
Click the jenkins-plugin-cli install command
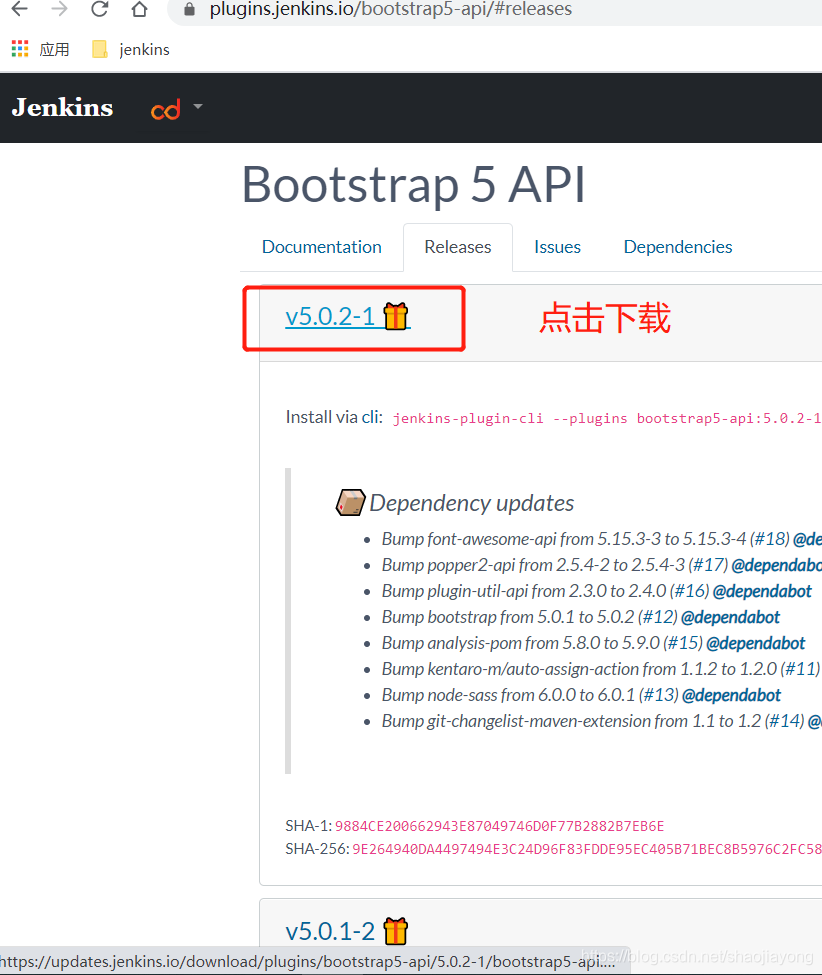point(606,418)
